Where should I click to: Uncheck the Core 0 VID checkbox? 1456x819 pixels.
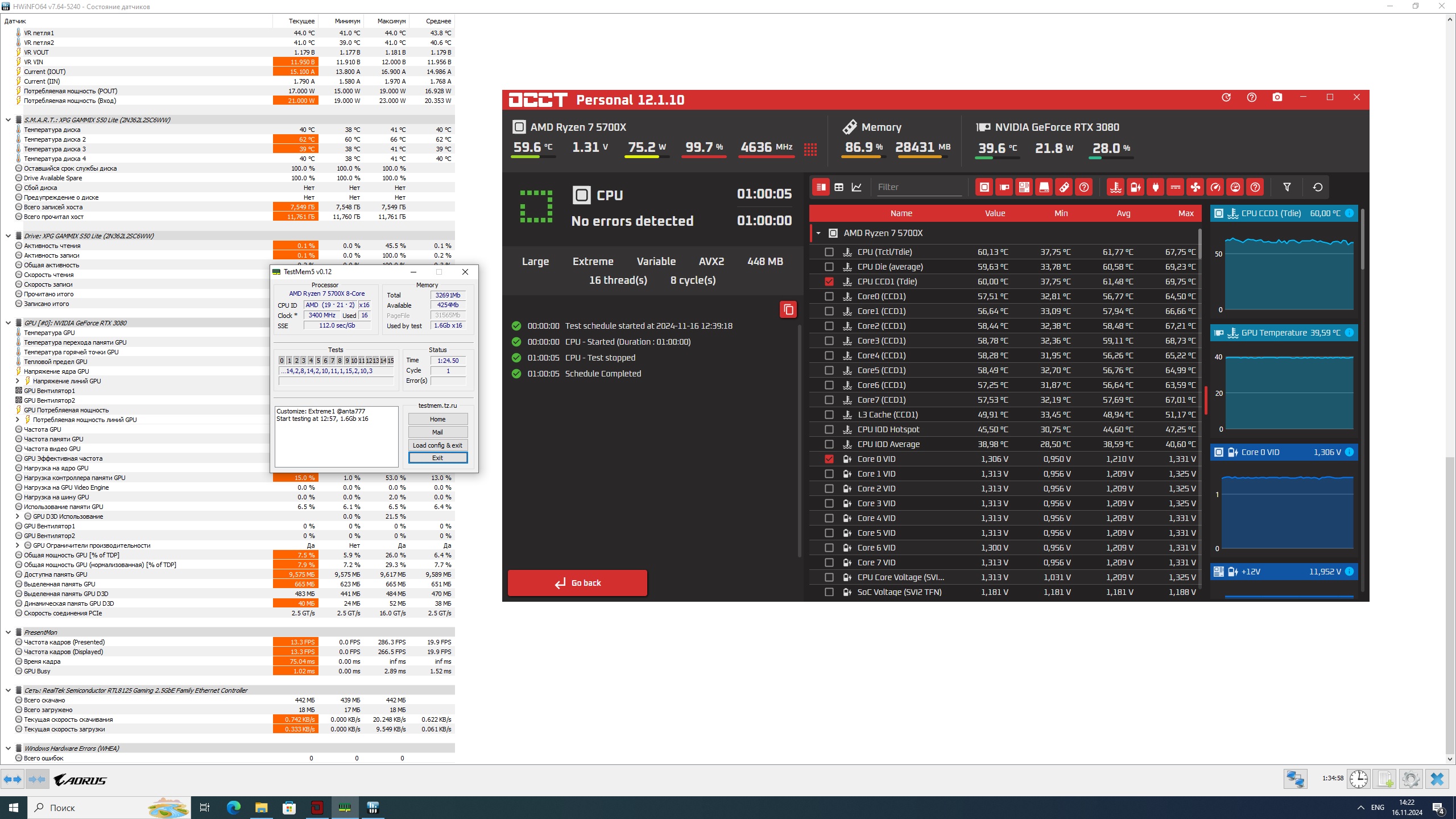click(x=829, y=459)
